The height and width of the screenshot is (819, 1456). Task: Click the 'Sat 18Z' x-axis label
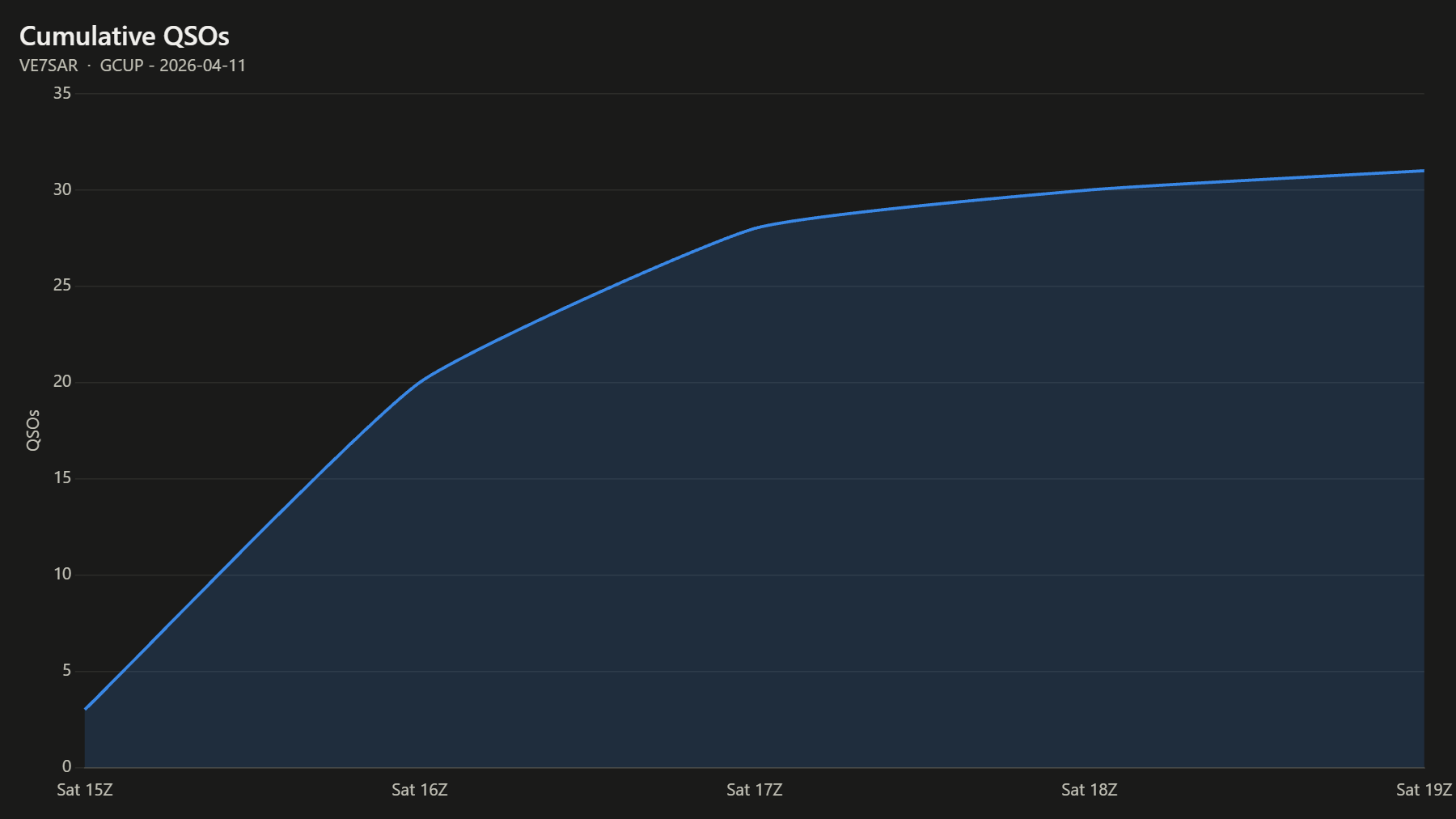pyautogui.click(x=1090, y=790)
